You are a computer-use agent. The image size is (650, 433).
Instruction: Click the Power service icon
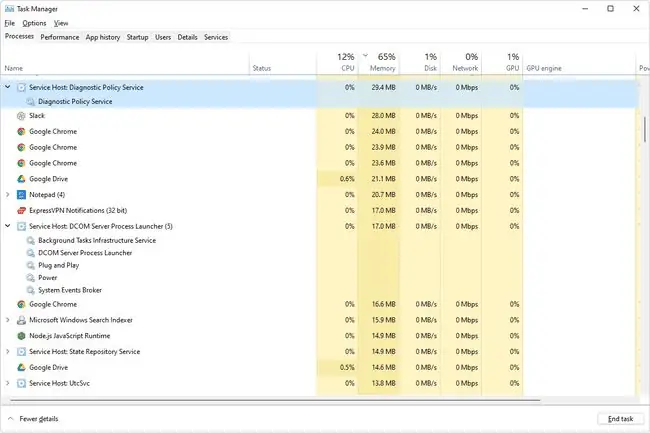coord(30,278)
